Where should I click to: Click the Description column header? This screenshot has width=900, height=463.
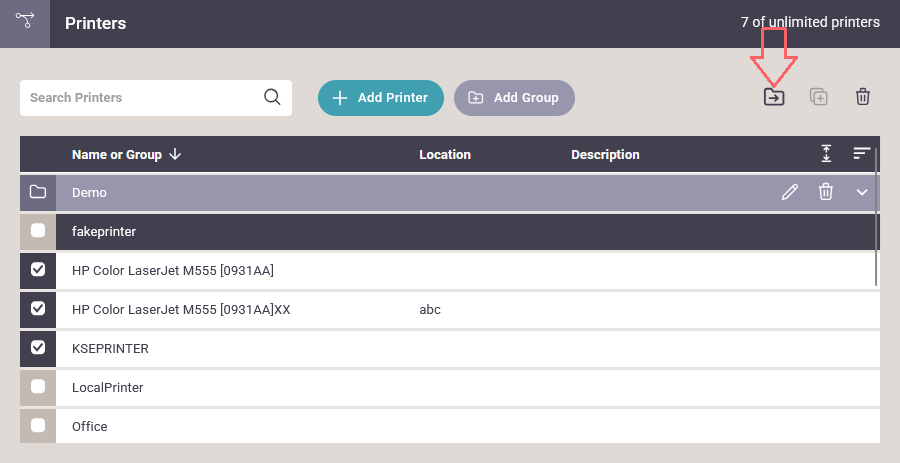[605, 155]
